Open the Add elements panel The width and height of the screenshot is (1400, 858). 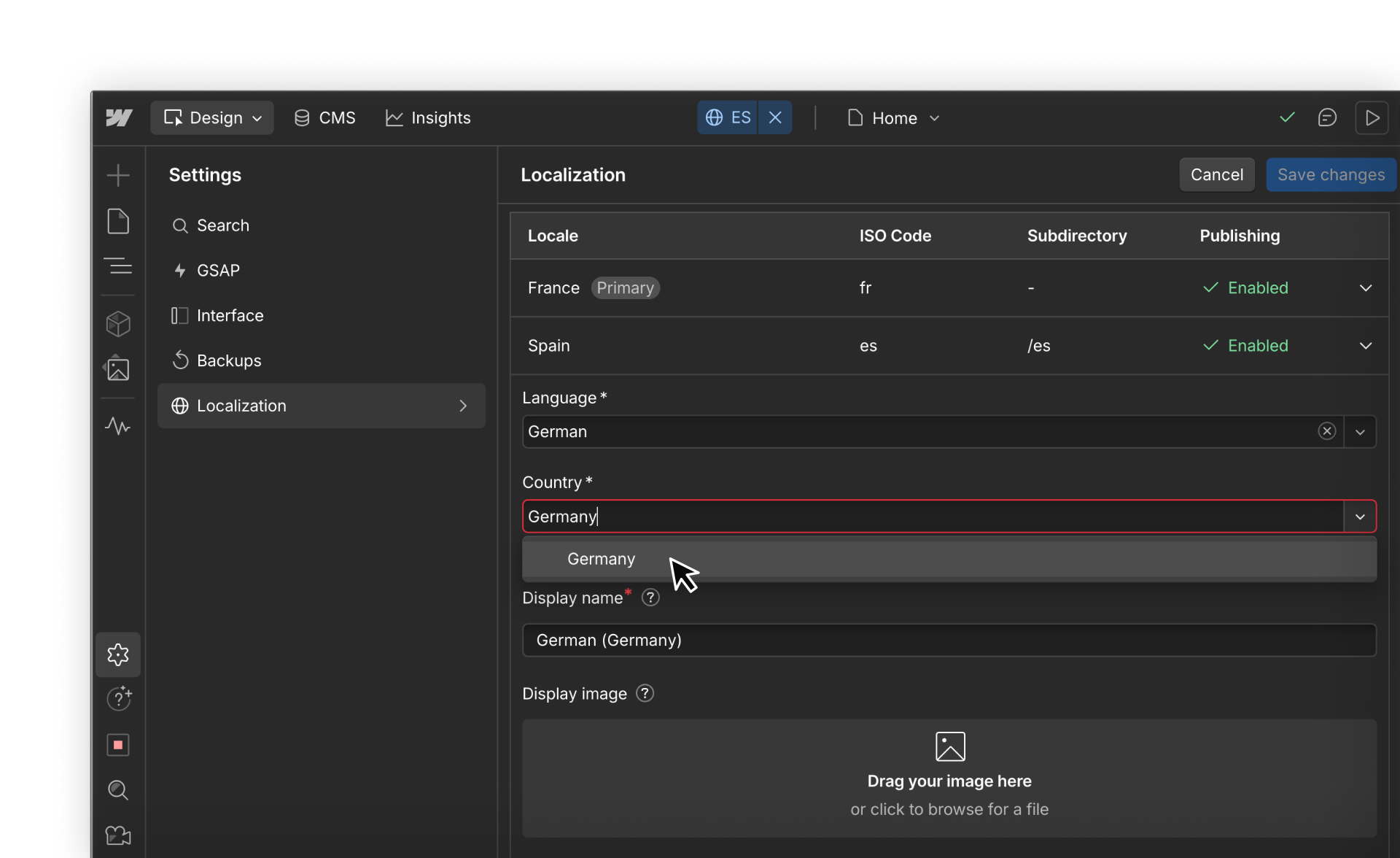click(x=118, y=175)
